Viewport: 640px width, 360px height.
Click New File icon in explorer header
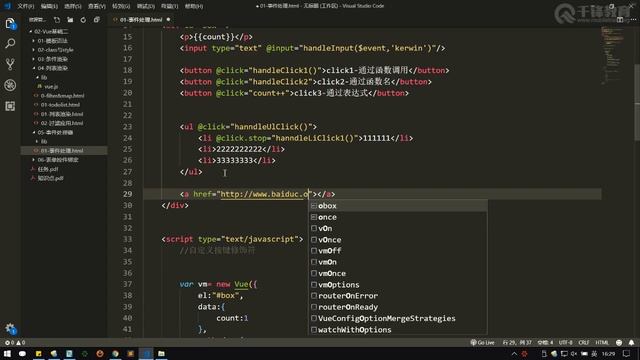click(x=57, y=20)
